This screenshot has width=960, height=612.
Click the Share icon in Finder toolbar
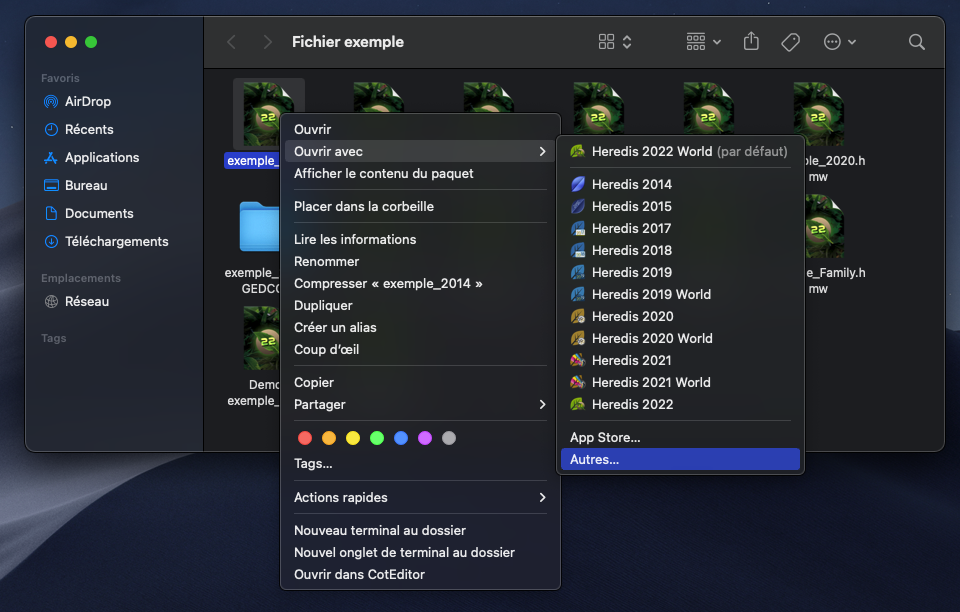pos(751,42)
